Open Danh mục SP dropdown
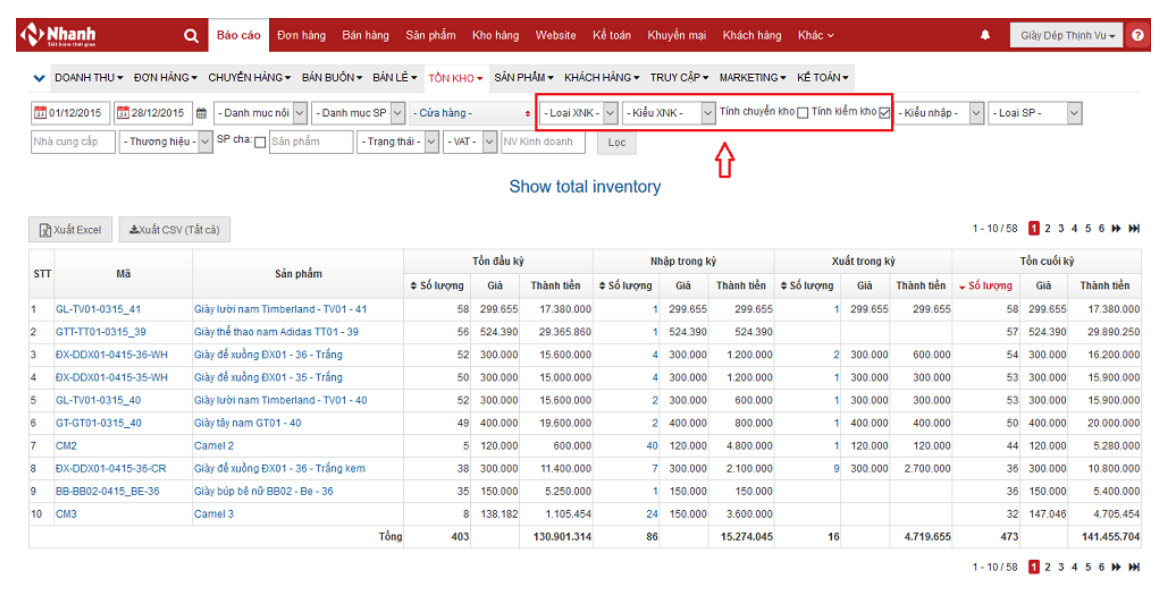 [x=358, y=113]
